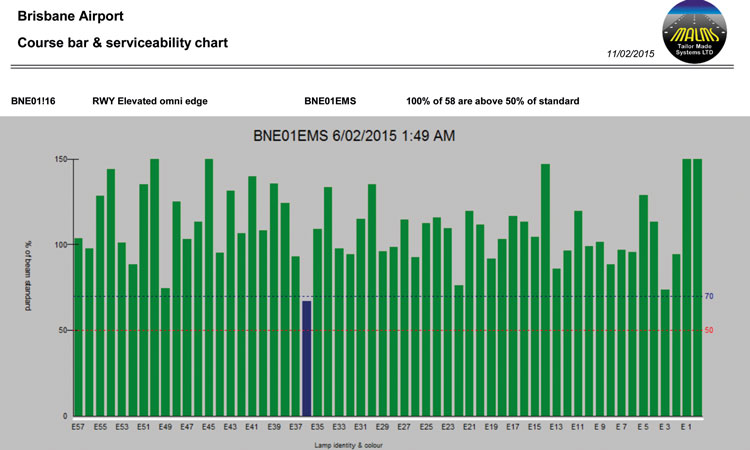750x450 pixels.
Task: Click the blue '70' threshold label
Action: coord(709,296)
